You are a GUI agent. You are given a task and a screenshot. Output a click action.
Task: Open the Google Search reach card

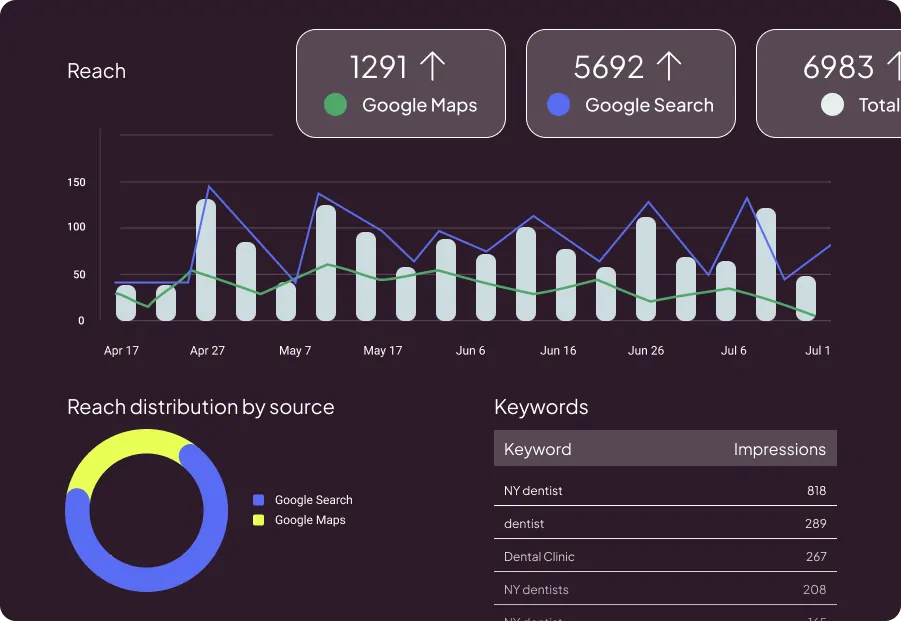[630, 83]
